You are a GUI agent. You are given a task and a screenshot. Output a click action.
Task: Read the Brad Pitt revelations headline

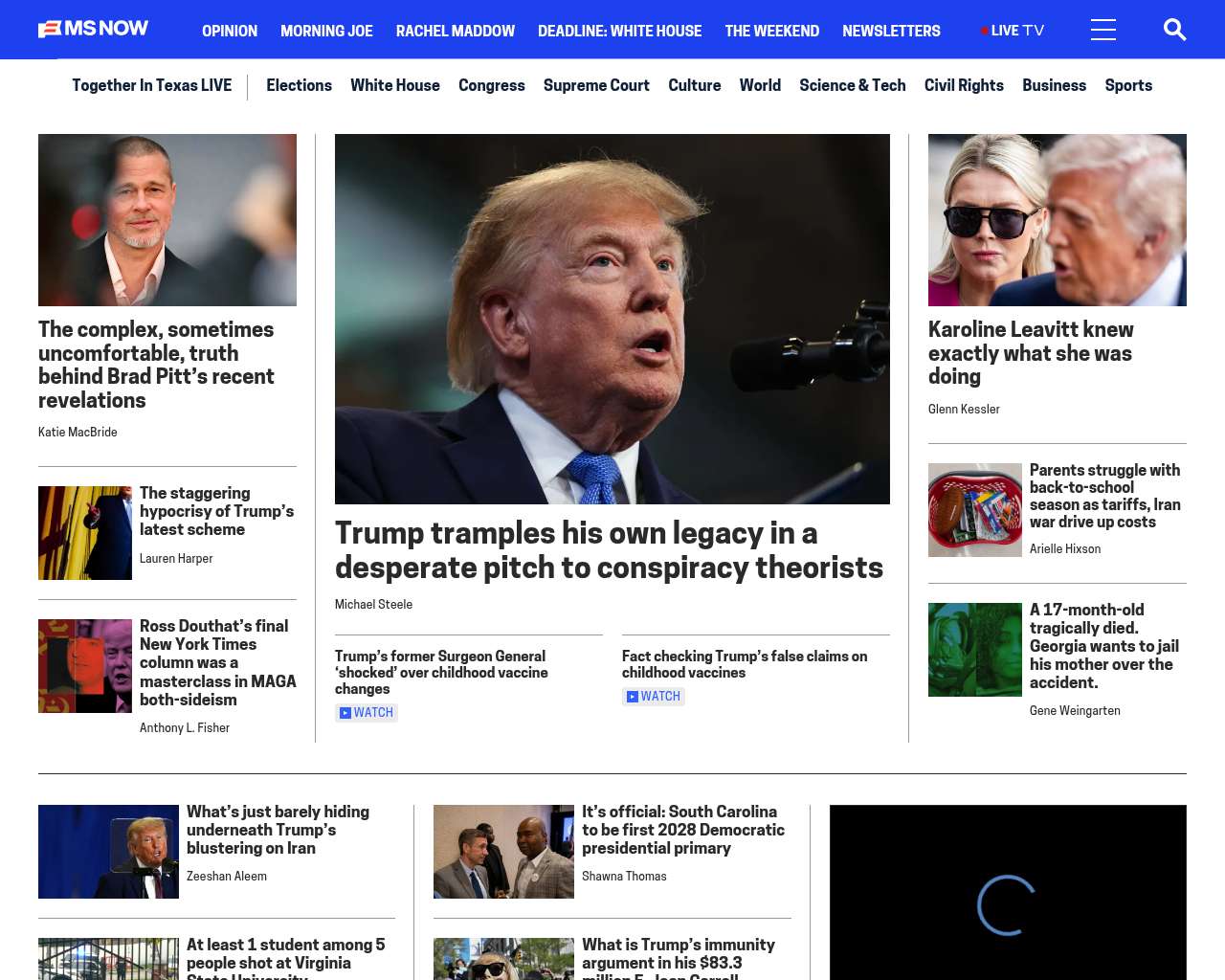point(156,365)
